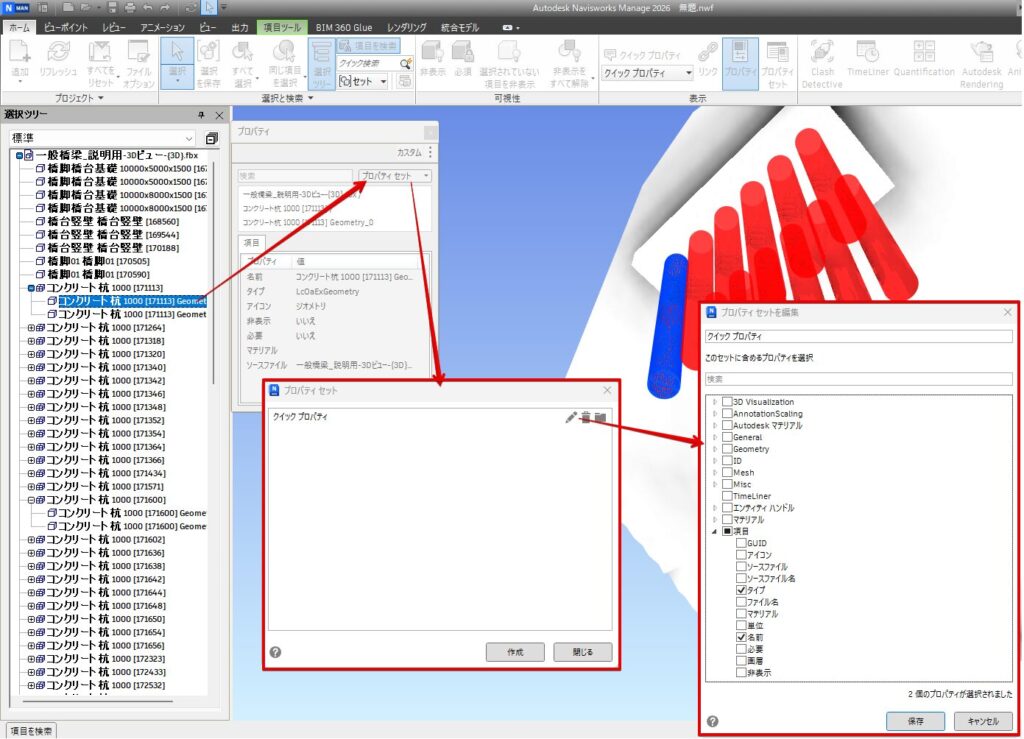Viewport: 1024px width, 739px height.
Task: Open the 標準 dropdown in selection tree
Action: tap(103, 138)
